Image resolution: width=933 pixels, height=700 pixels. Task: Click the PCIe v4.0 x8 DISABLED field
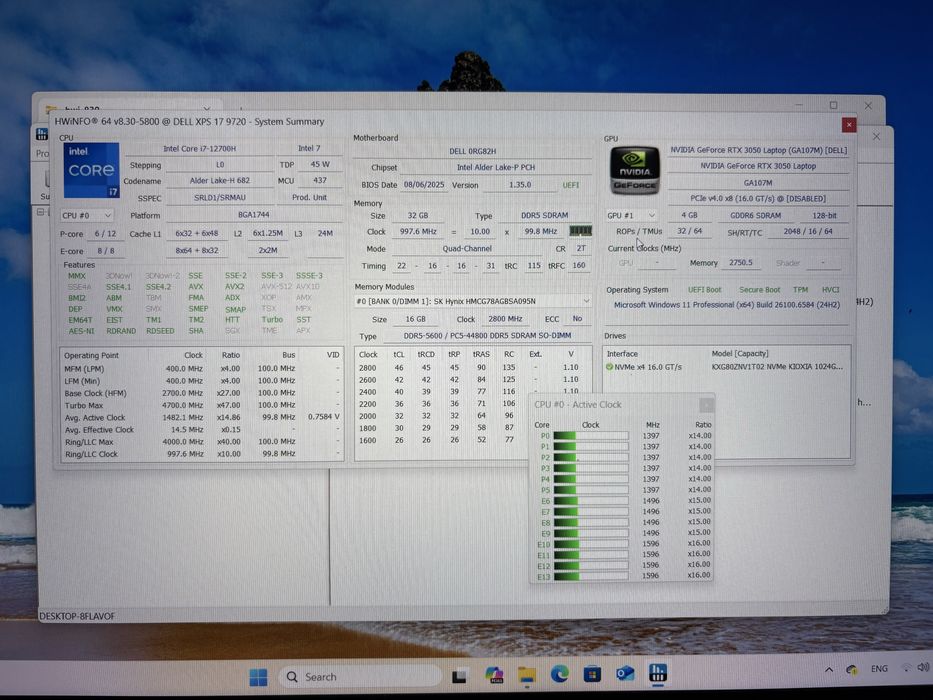point(757,199)
